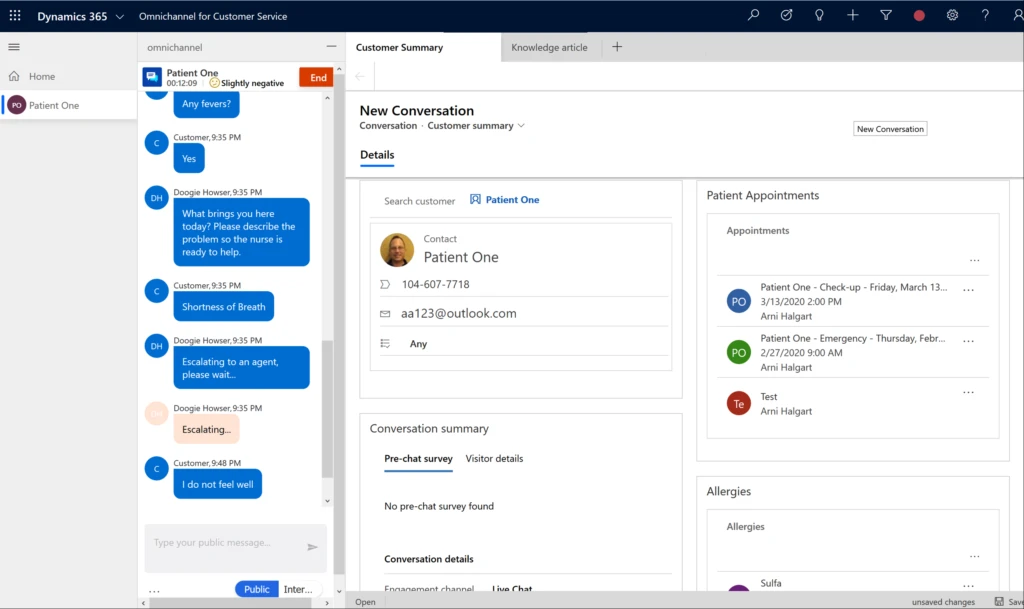Collapse the omnichannel conversation panel
This screenshot has width=1024, height=609.
[x=330, y=47]
